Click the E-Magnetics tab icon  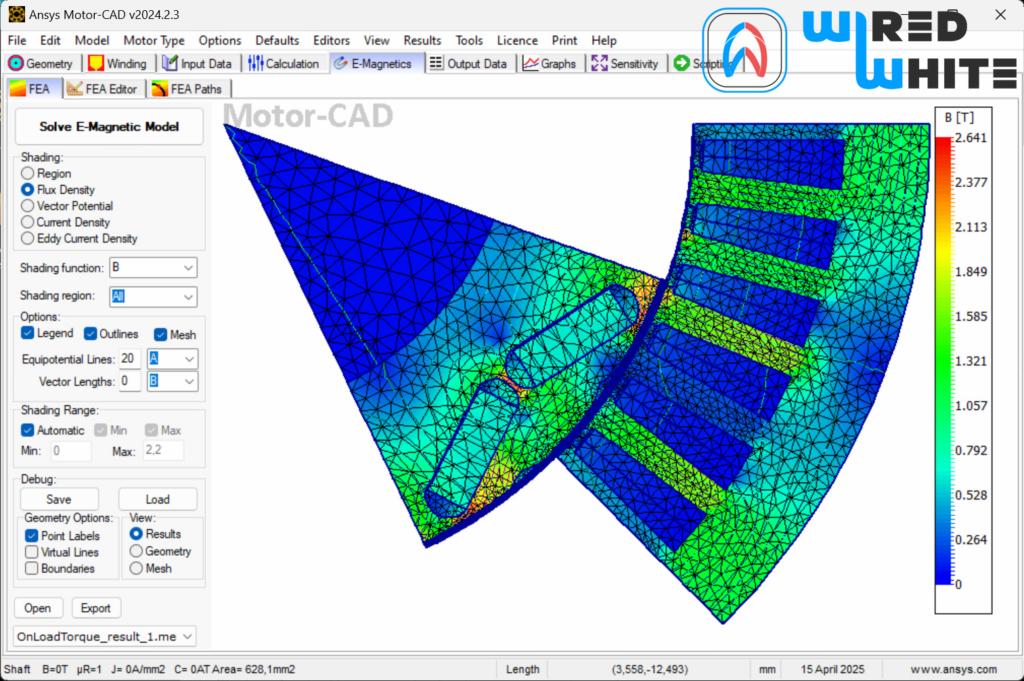(x=340, y=63)
